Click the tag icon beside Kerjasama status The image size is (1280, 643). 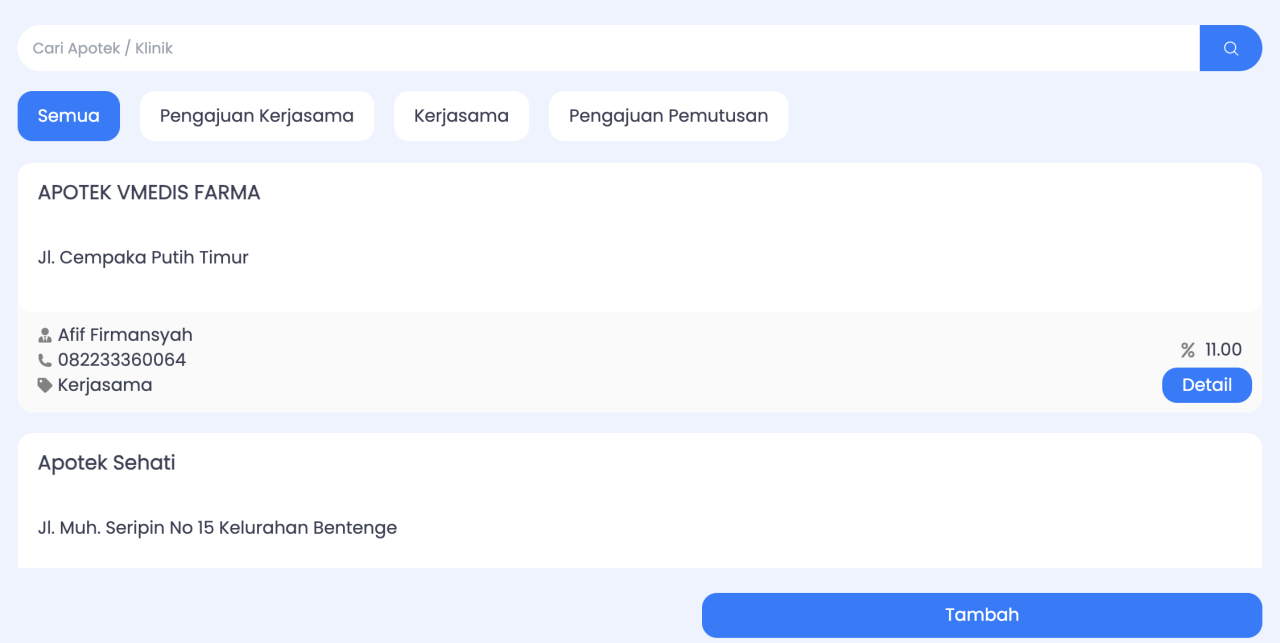45,385
